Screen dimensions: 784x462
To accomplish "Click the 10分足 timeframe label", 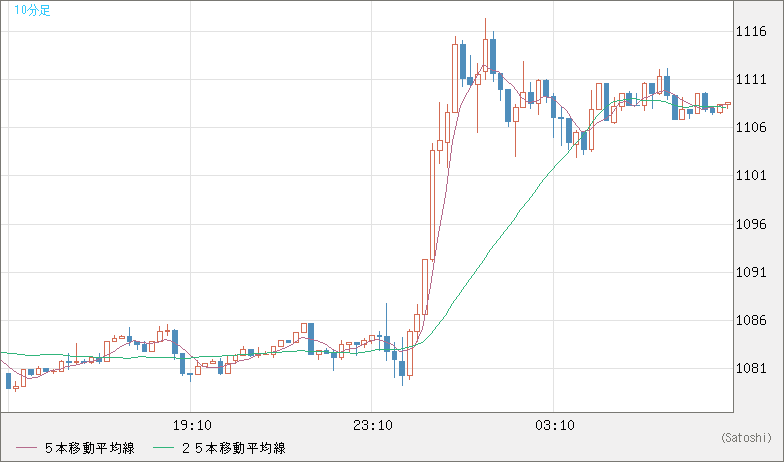I will (33, 11).
